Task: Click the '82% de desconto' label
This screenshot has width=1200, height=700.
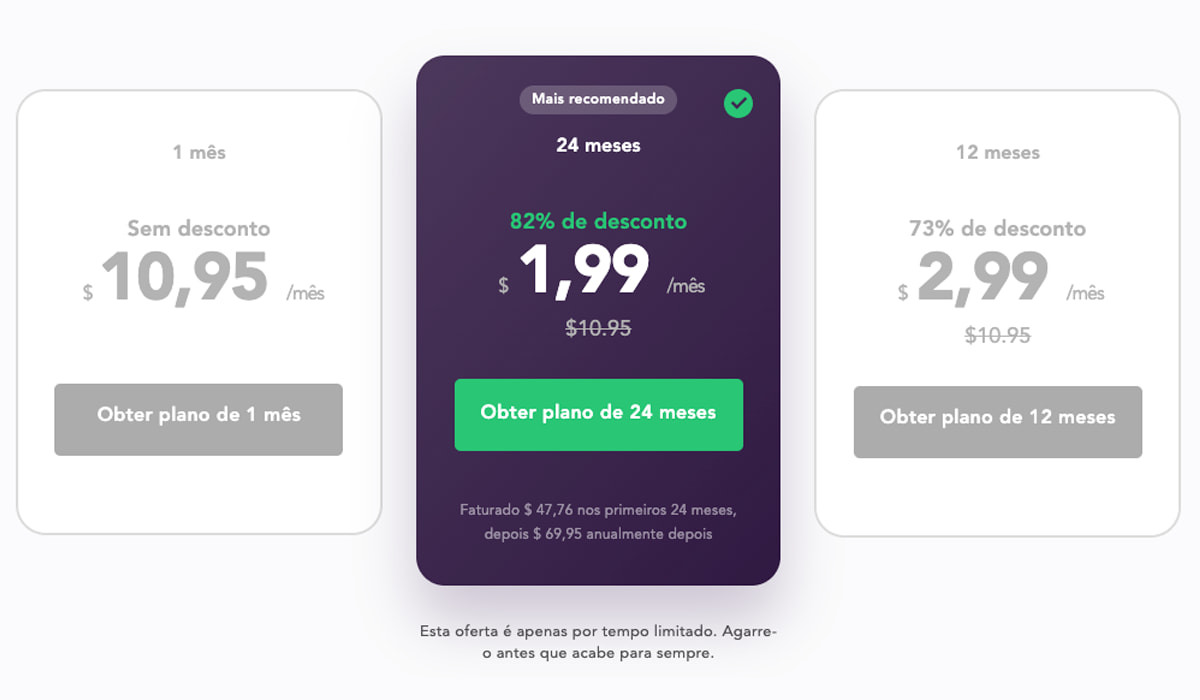Action: (598, 221)
